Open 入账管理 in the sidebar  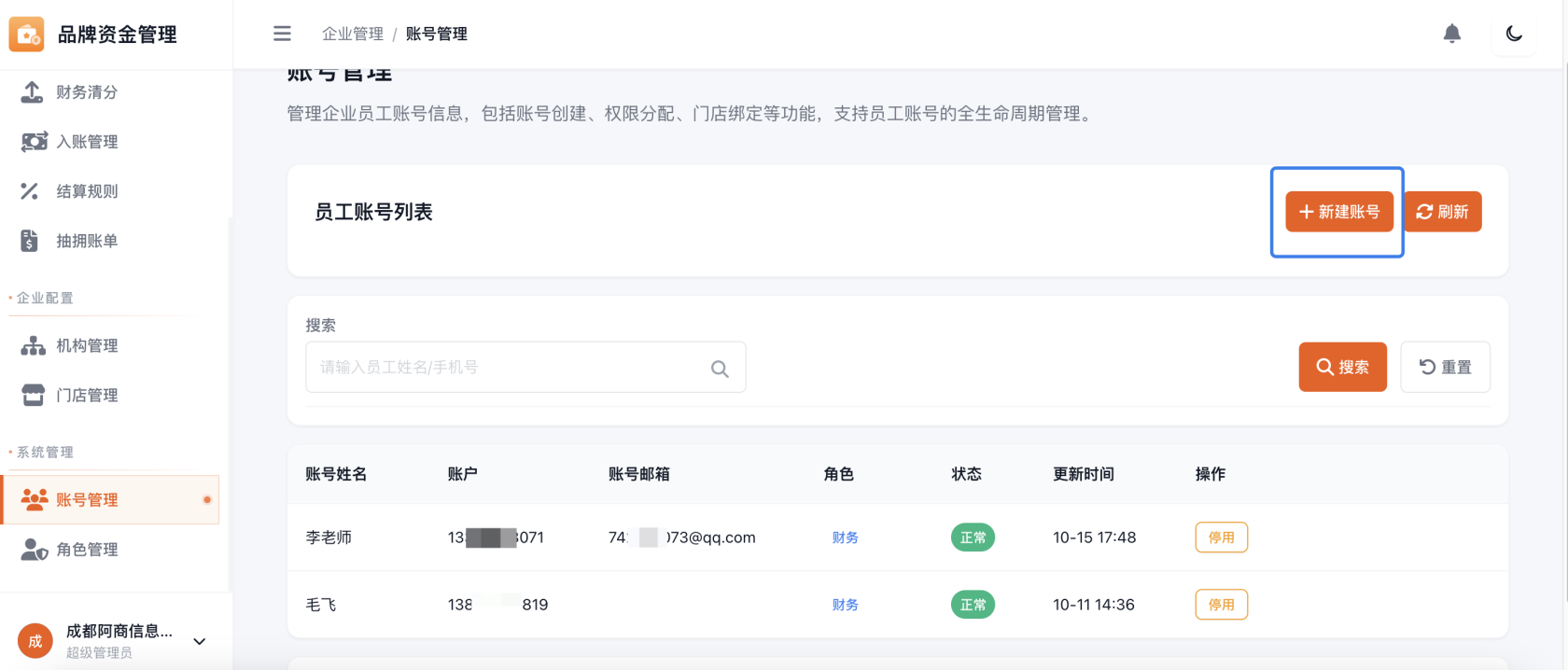click(x=86, y=142)
